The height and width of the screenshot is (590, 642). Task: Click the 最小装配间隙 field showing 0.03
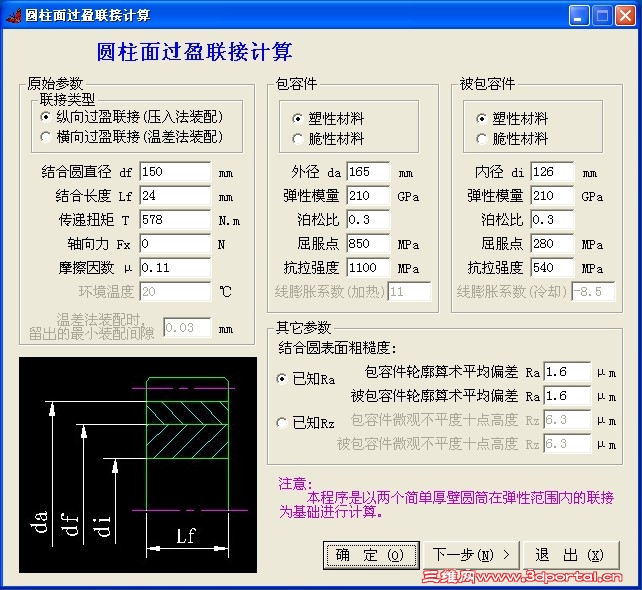point(187,328)
